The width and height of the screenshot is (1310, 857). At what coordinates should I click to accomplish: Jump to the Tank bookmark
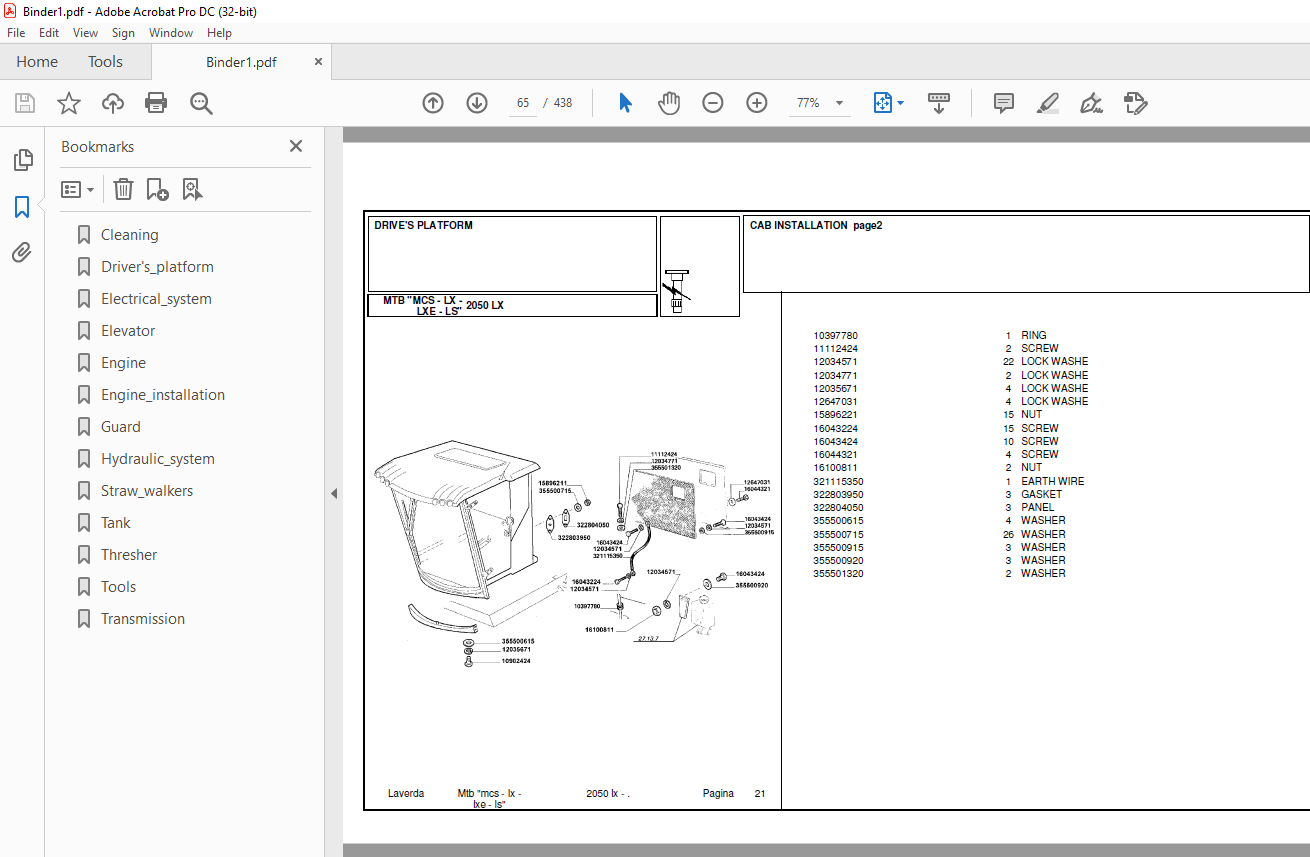coord(115,523)
